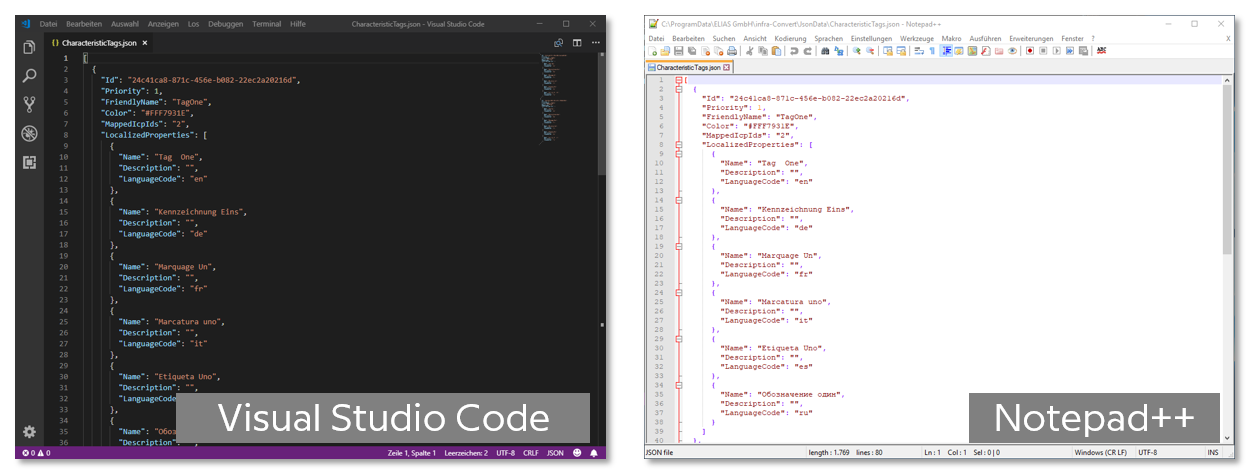This screenshot has width=1249, height=476.
Task: Click the JSON language mode in VS Code status bar
Action: [554, 453]
